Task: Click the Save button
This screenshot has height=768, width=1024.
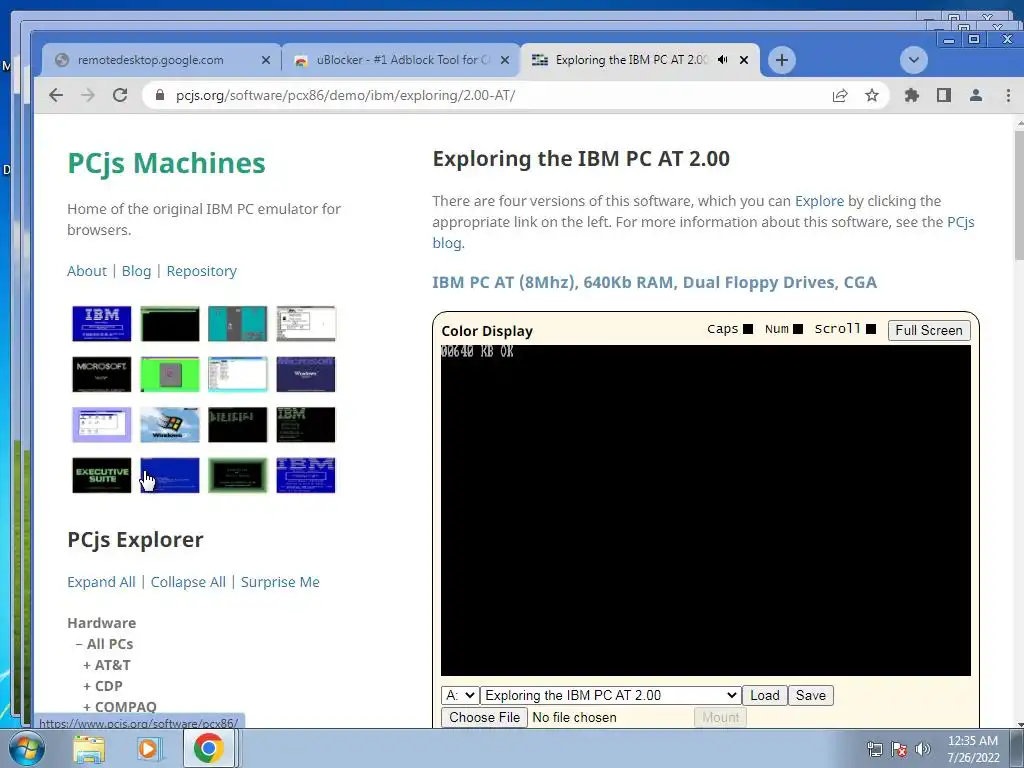Action: coord(810,696)
